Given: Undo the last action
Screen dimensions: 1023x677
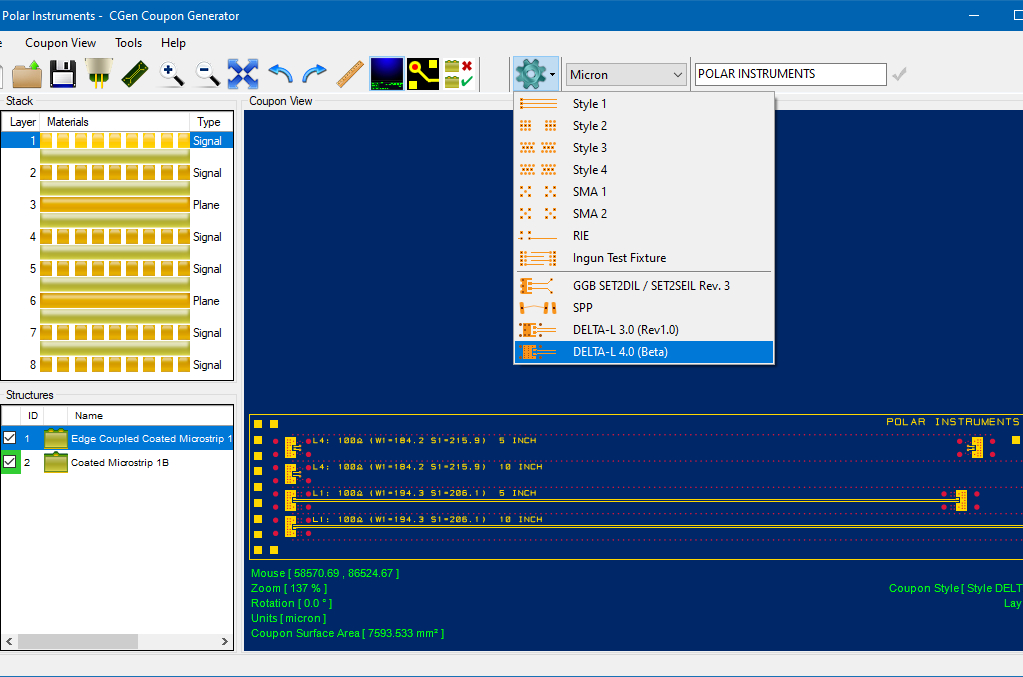Looking at the screenshot, I should coord(281,74).
